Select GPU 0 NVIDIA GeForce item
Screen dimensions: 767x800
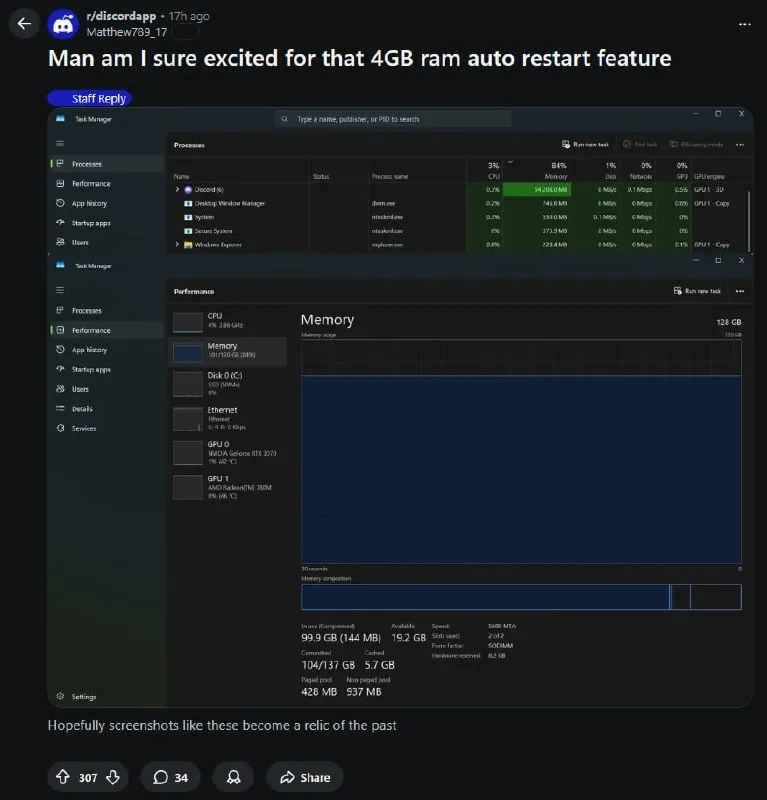[228, 452]
